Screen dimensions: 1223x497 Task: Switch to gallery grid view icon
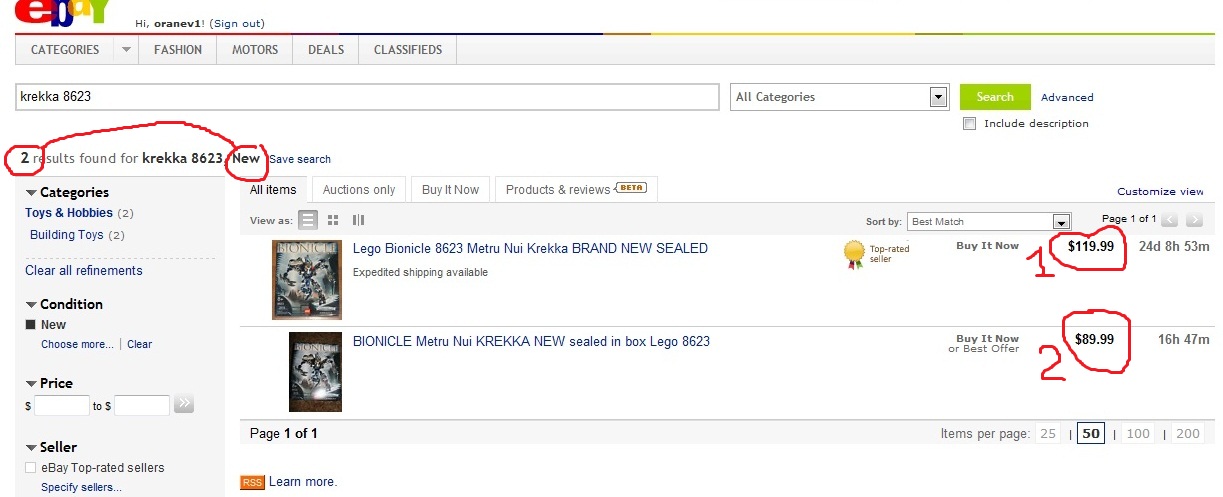pos(334,220)
